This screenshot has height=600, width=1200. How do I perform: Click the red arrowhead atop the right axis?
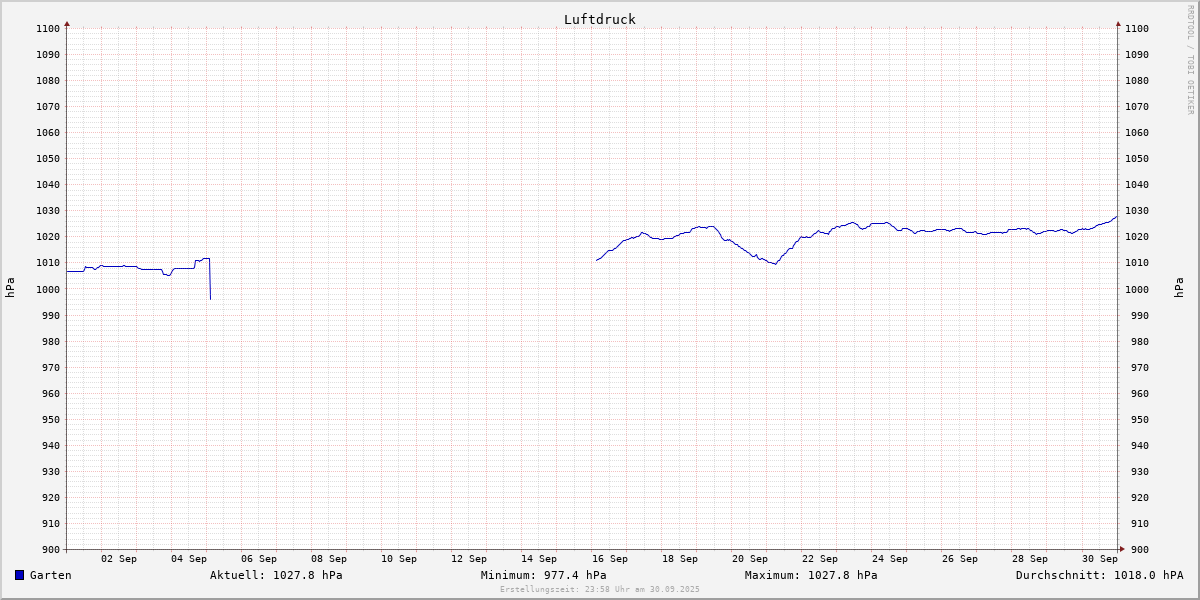[1118, 23]
